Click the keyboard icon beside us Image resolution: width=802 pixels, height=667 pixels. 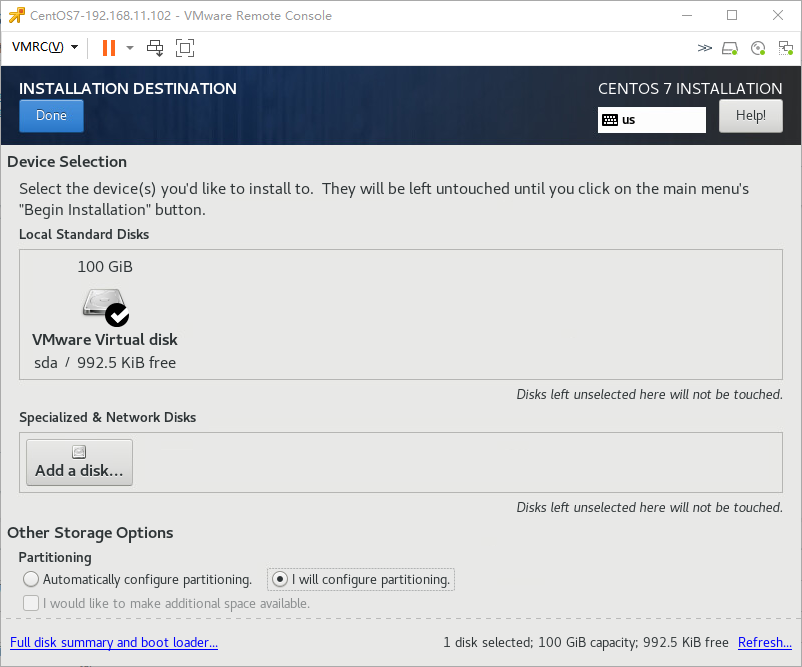(x=610, y=120)
